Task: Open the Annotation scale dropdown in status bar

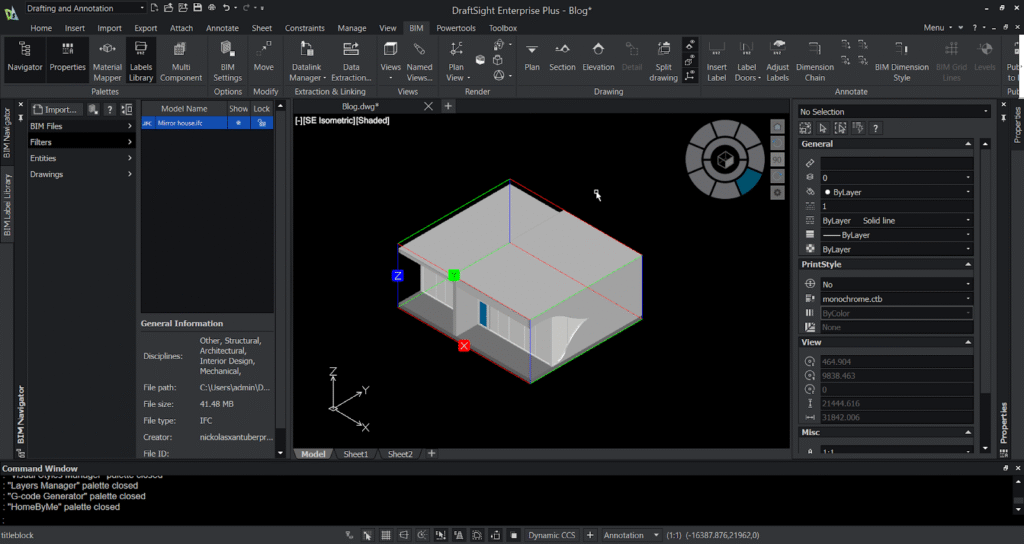Action: [x=631, y=535]
